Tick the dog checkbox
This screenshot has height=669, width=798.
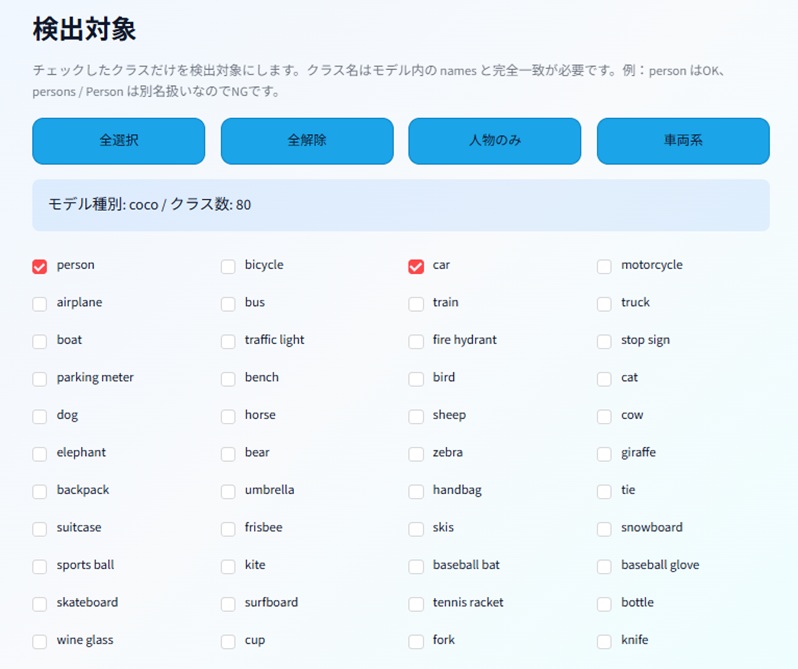(x=40, y=417)
